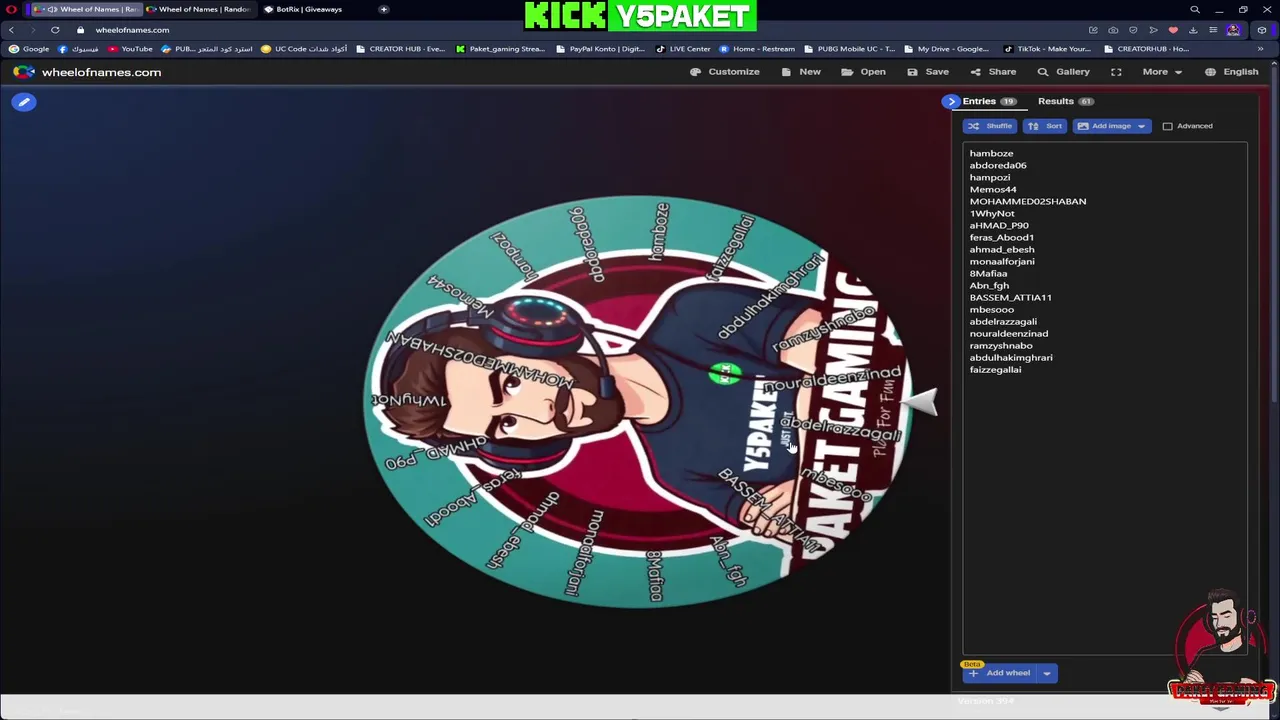Click entry 'nouraldeenzinad' in the list

[1009, 333]
